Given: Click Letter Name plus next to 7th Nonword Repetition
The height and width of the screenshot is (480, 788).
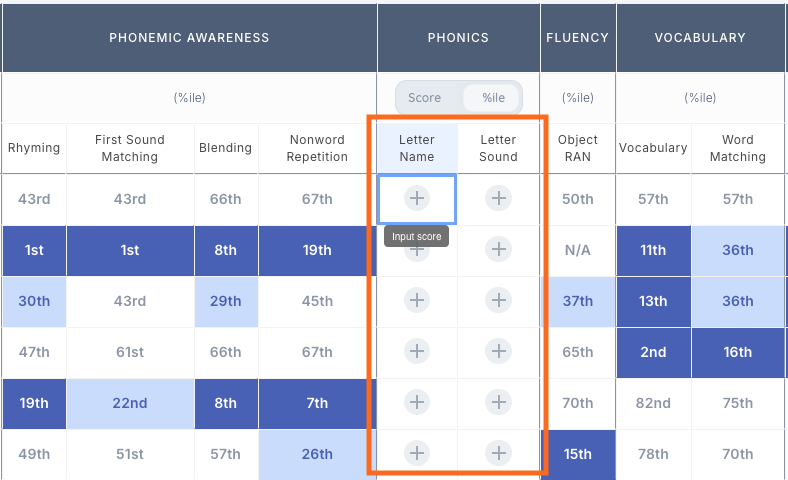Looking at the screenshot, I should click(417, 403).
